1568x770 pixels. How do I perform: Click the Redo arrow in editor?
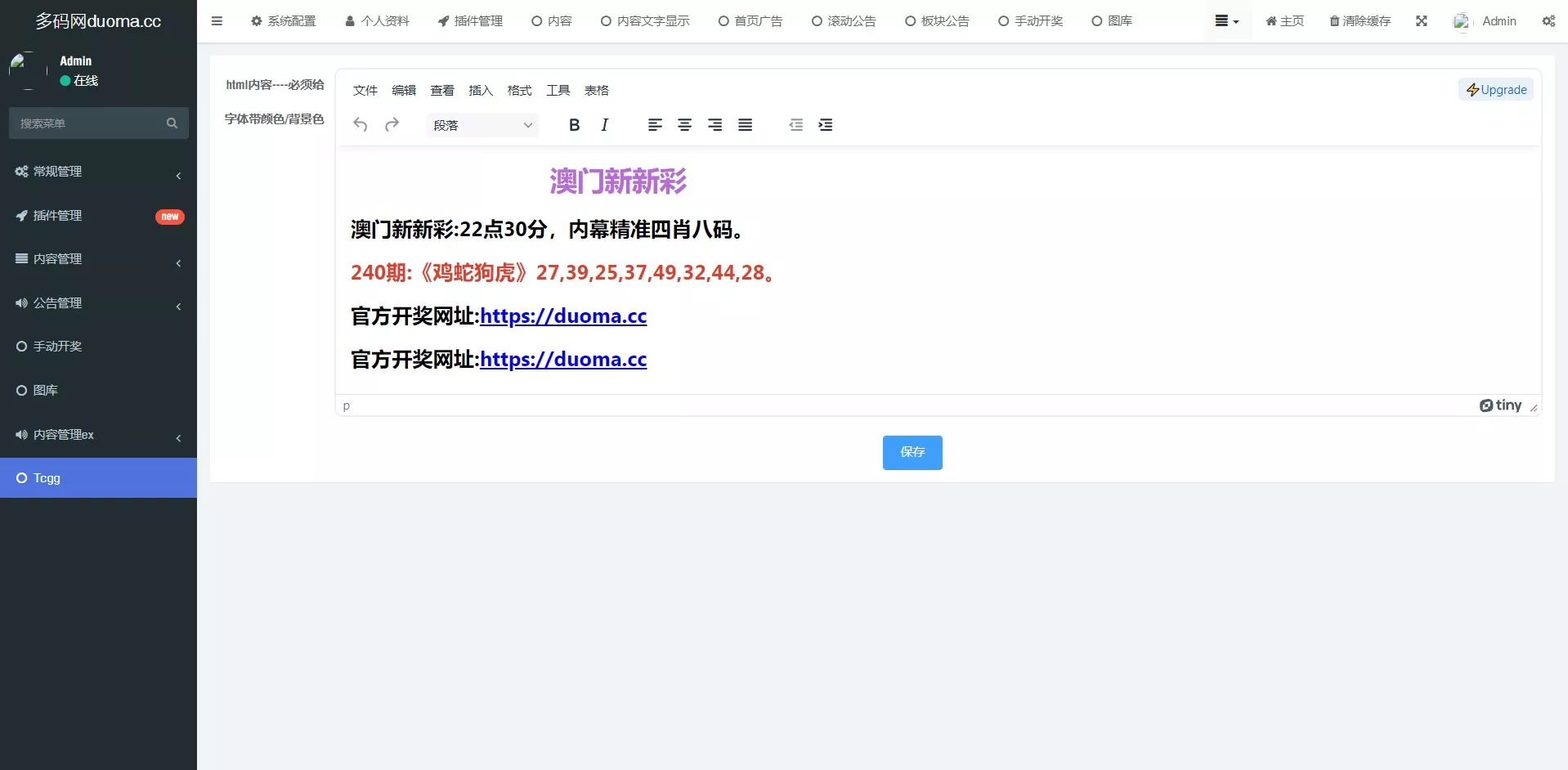392,124
